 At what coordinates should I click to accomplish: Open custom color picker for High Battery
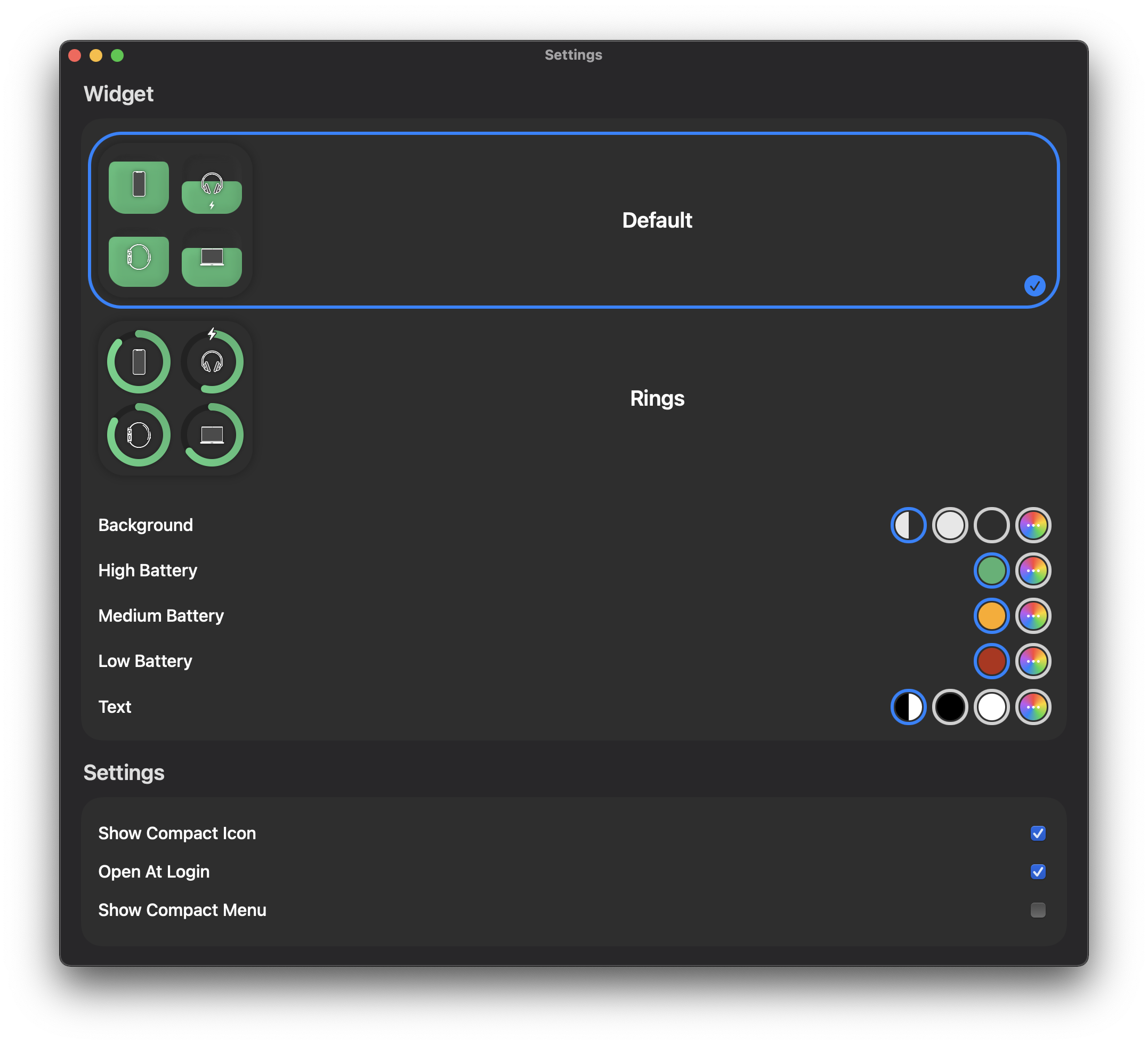point(1033,570)
